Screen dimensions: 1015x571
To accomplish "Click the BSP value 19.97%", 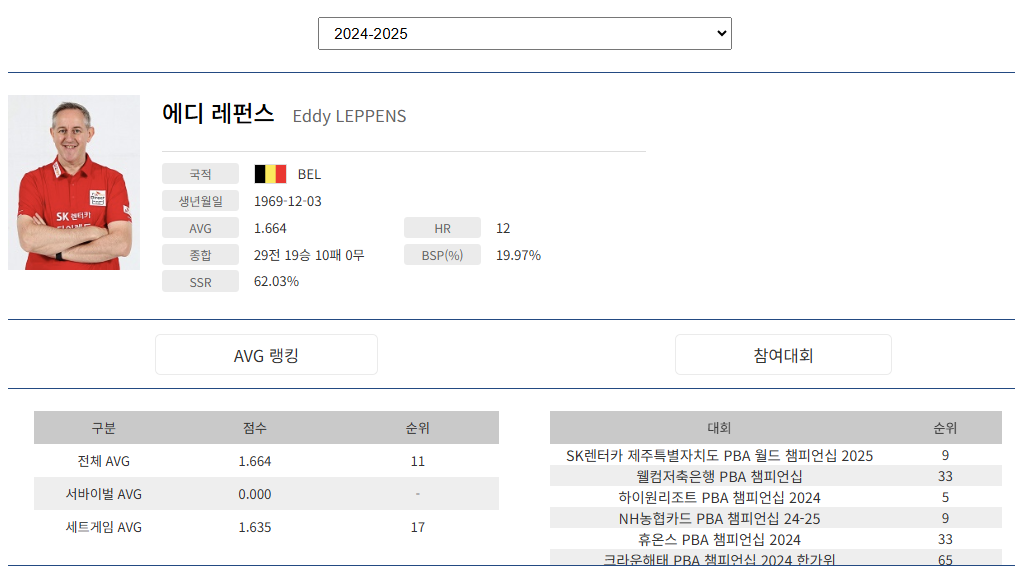I will point(519,255).
